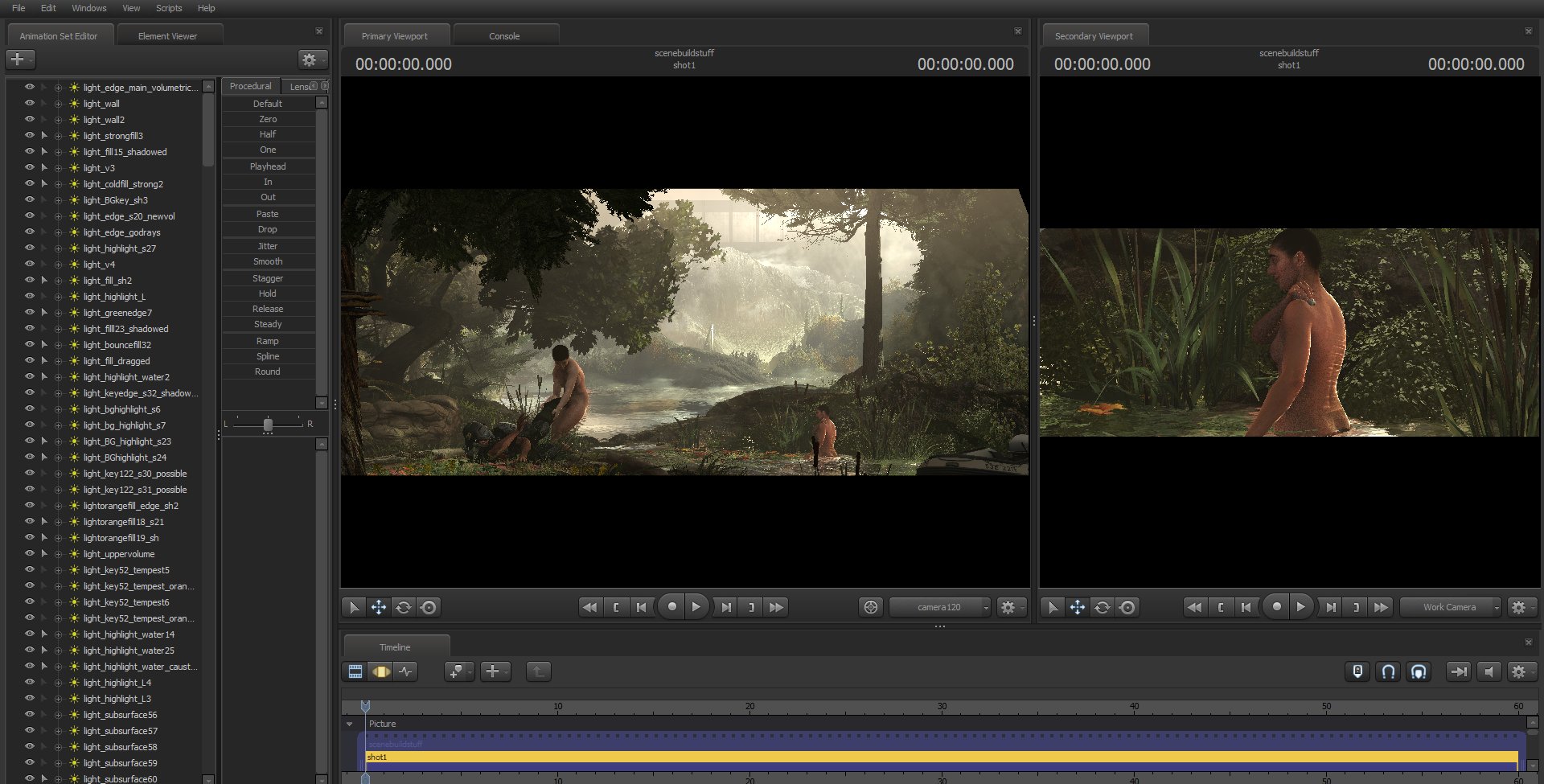Step back one frame in Primary Viewport
1544x784 pixels.
(x=641, y=607)
